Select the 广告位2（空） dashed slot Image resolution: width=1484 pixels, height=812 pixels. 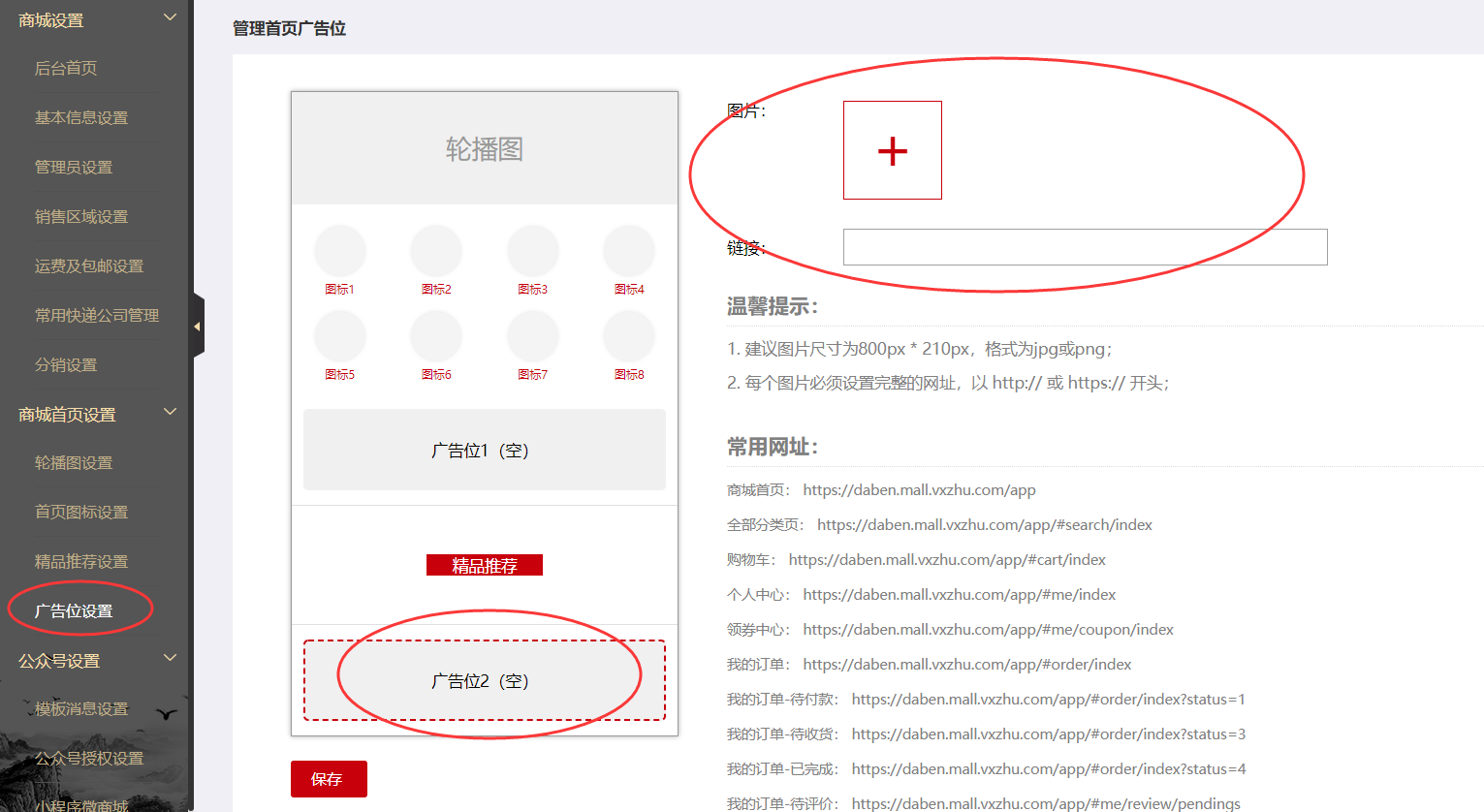pyautogui.click(x=484, y=680)
